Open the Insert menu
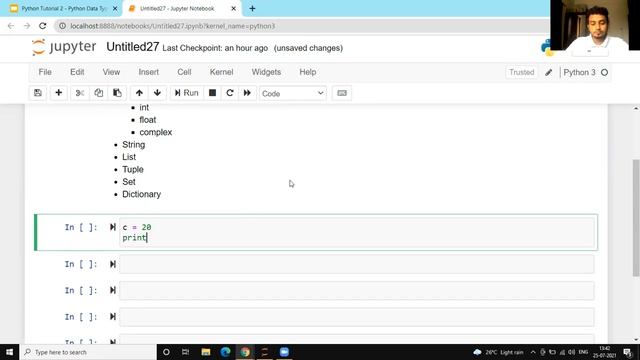Image resolution: width=640 pixels, height=360 pixels. (149, 72)
